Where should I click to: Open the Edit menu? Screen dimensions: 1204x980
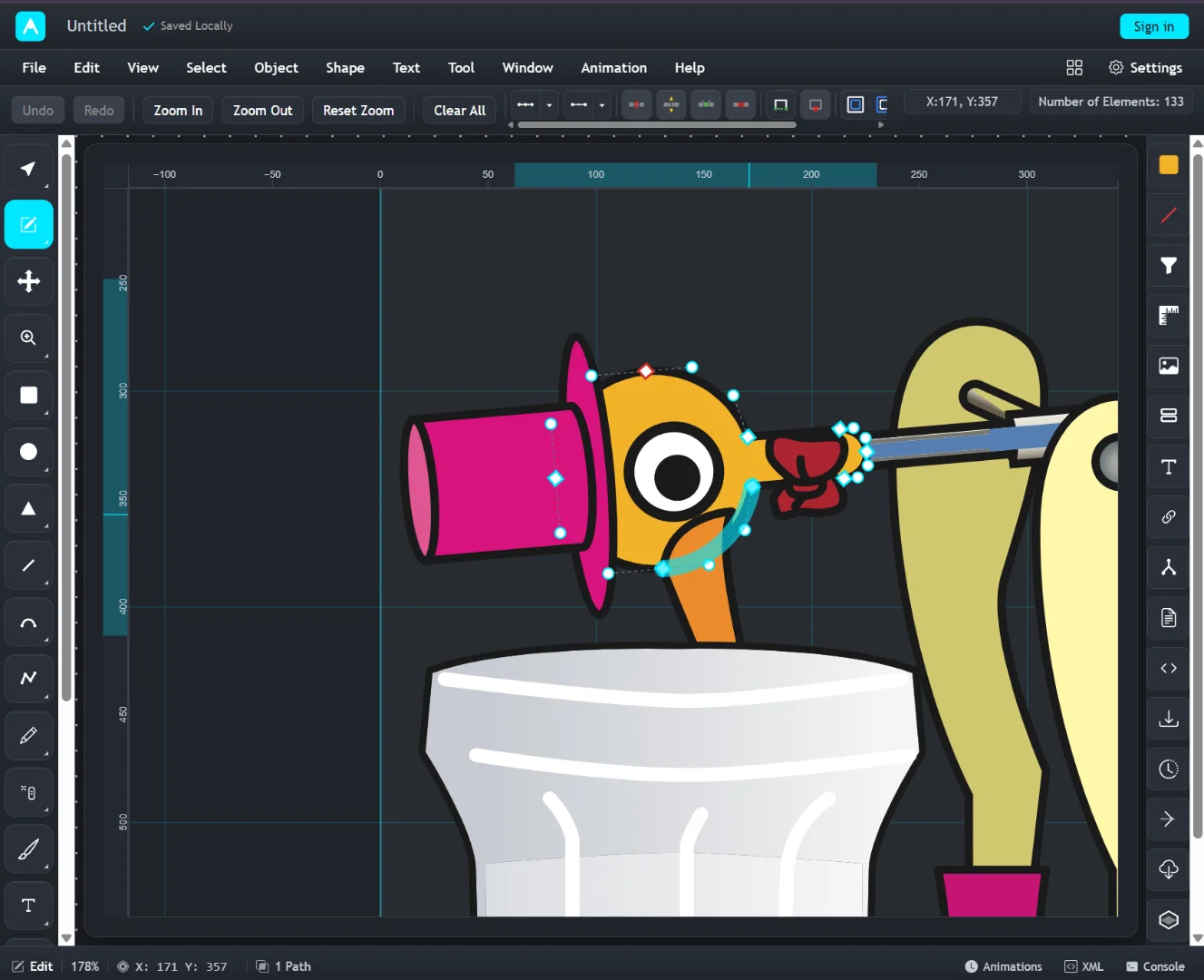pyautogui.click(x=86, y=67)
